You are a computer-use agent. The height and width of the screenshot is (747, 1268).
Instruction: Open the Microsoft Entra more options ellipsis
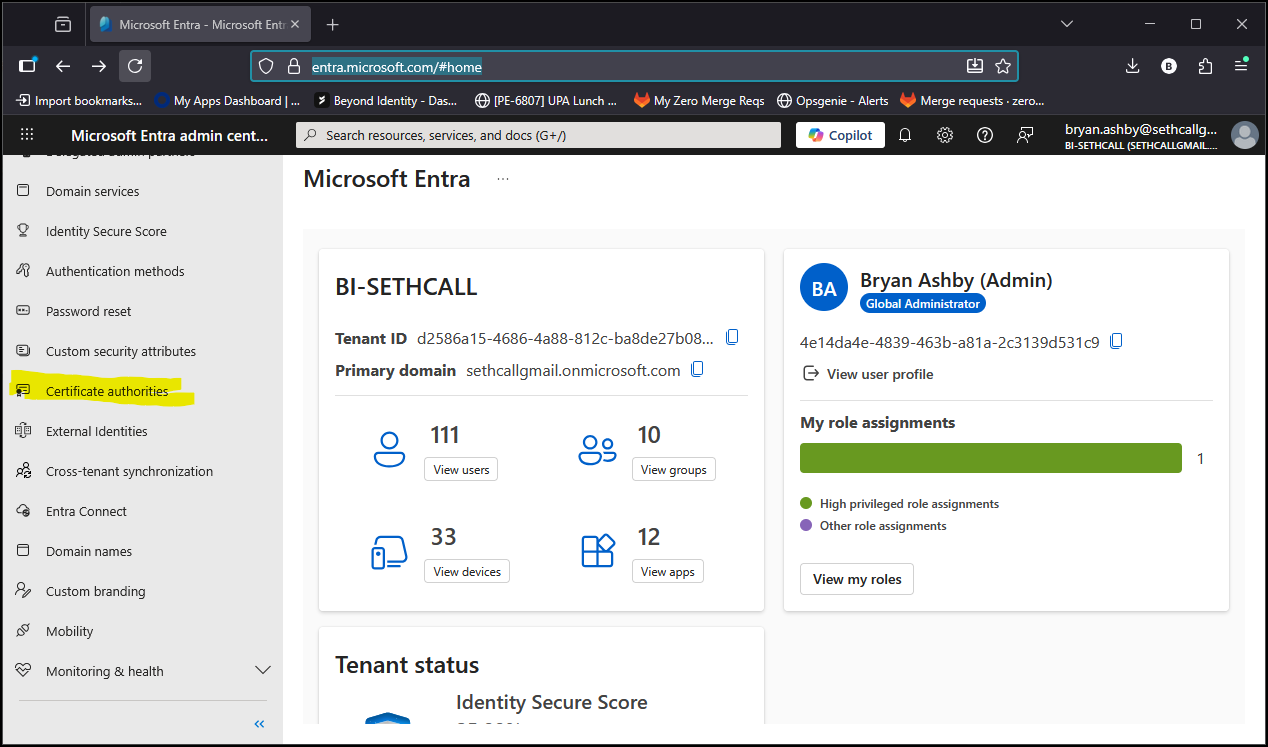pyautogui.click(x=503, y=179)
